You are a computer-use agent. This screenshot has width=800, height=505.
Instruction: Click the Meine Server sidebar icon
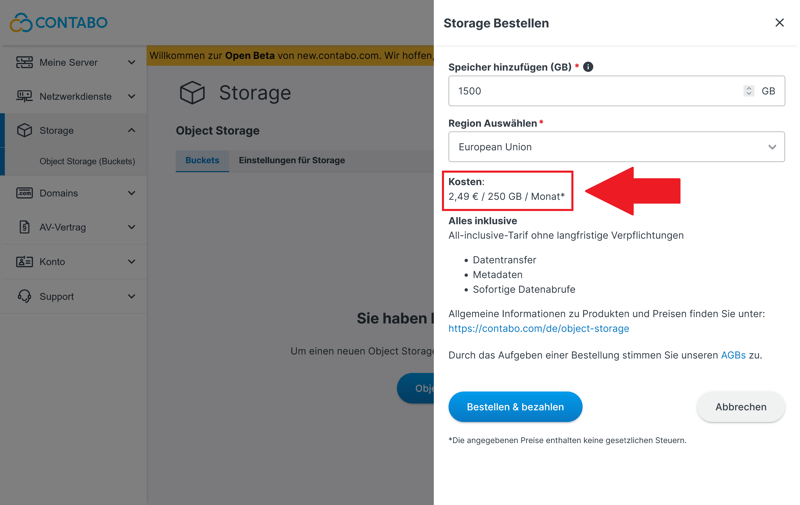click(24, 62)
